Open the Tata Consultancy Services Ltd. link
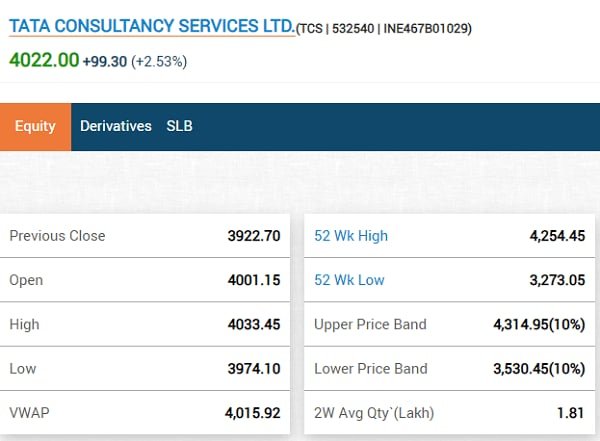Viewport: 600px width, 441px height. pos(152,26)
